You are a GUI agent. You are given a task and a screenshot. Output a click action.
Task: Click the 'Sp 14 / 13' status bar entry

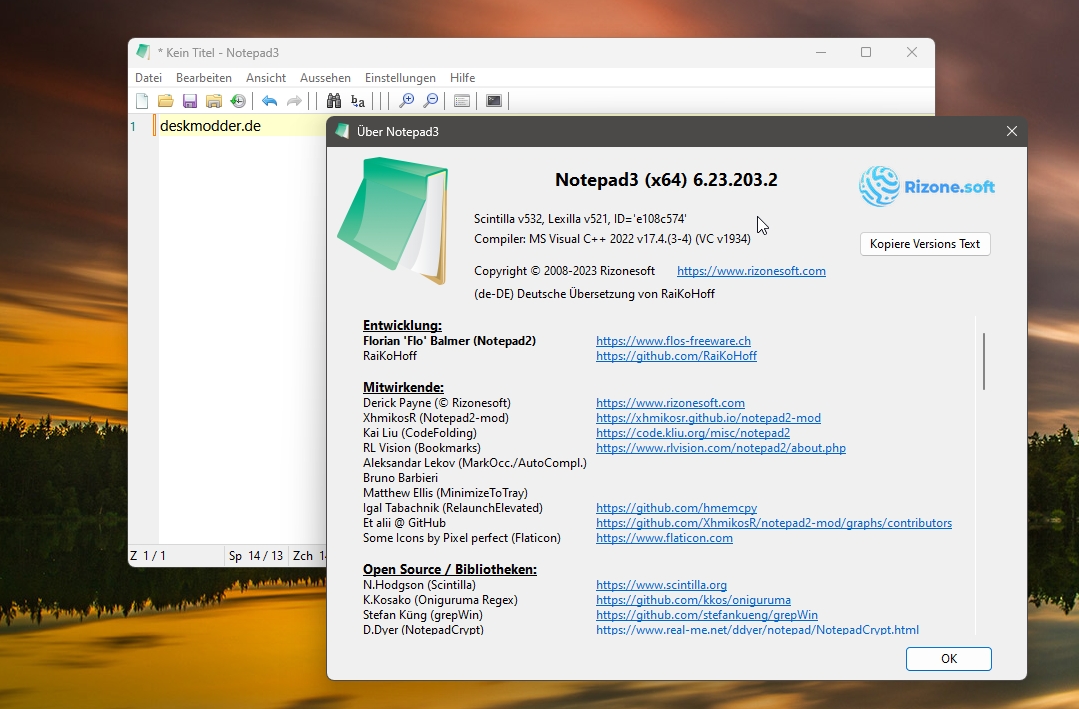256,555
